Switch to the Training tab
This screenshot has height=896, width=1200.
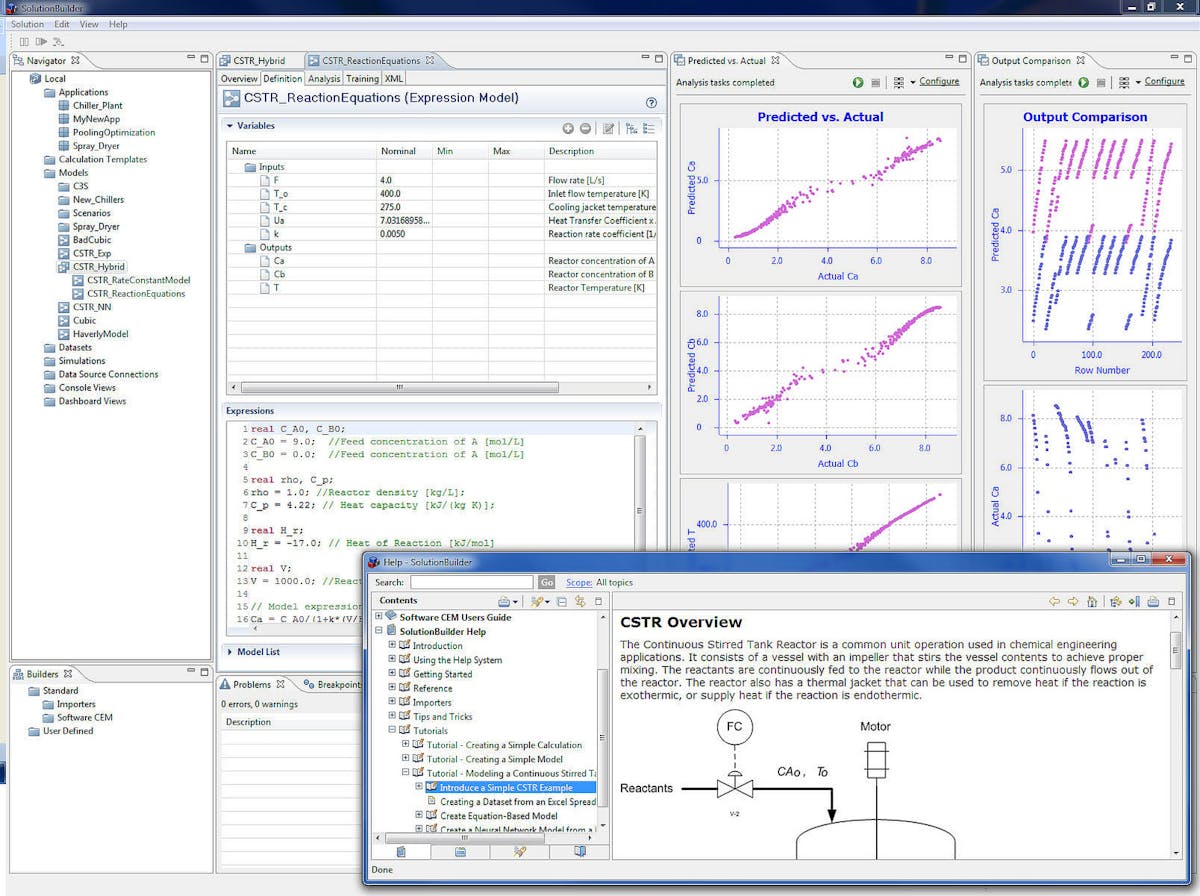362,78
